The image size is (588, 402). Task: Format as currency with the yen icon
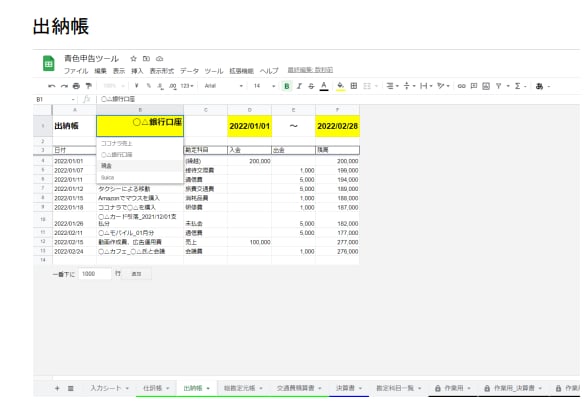tap(136, 86)
